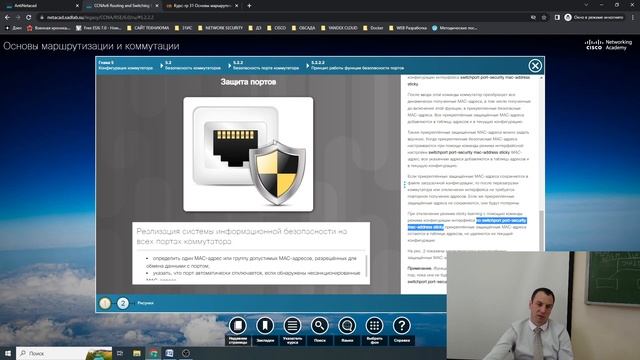Switch to the Курс пр.31 browser tab
Image resolution: width=640 pixels, height=360 pixels.
coord(201,6)
